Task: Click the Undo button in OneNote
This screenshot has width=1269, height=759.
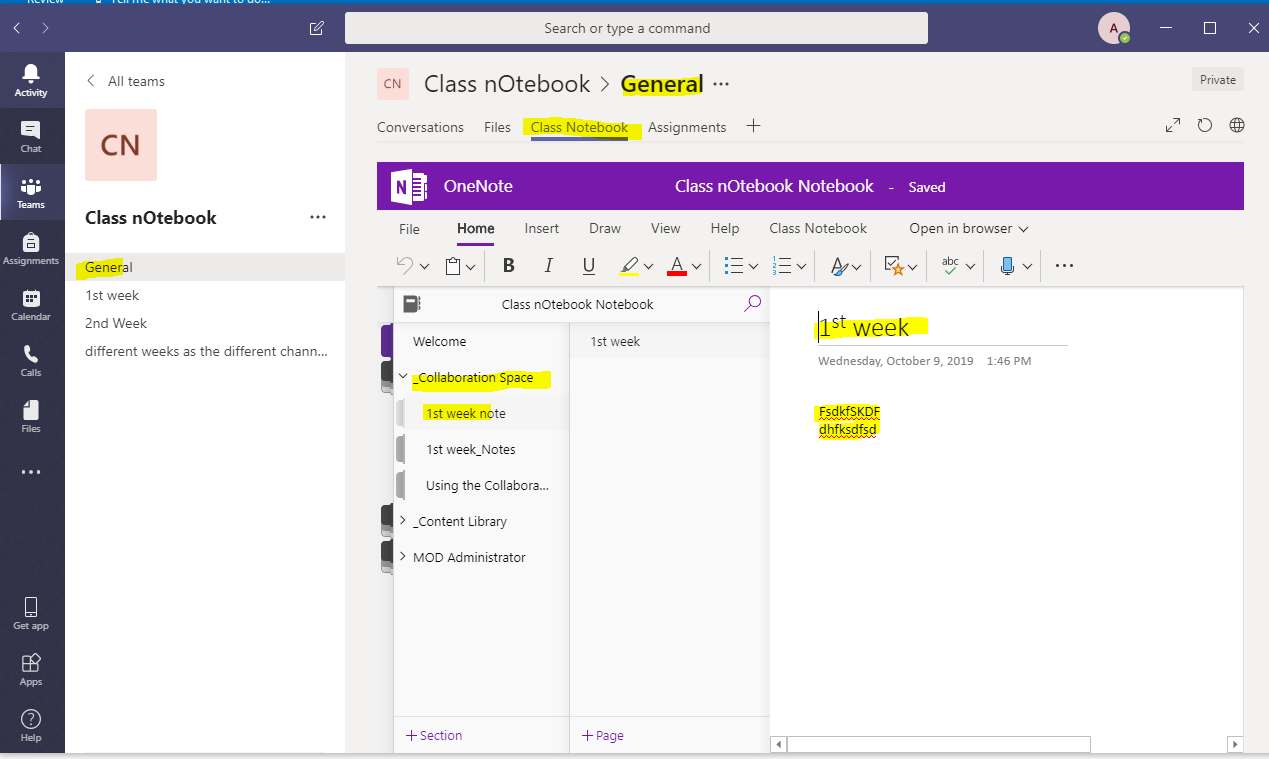Action: (x=404, y=265)
